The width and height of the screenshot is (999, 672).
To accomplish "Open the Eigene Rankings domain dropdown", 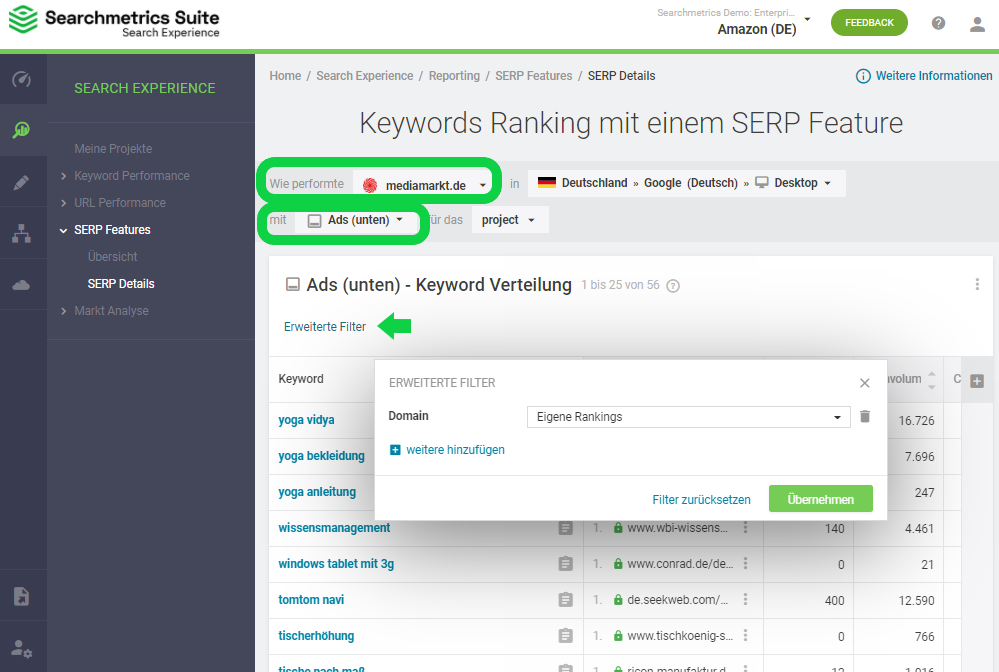I will click(x=689, y=417).
